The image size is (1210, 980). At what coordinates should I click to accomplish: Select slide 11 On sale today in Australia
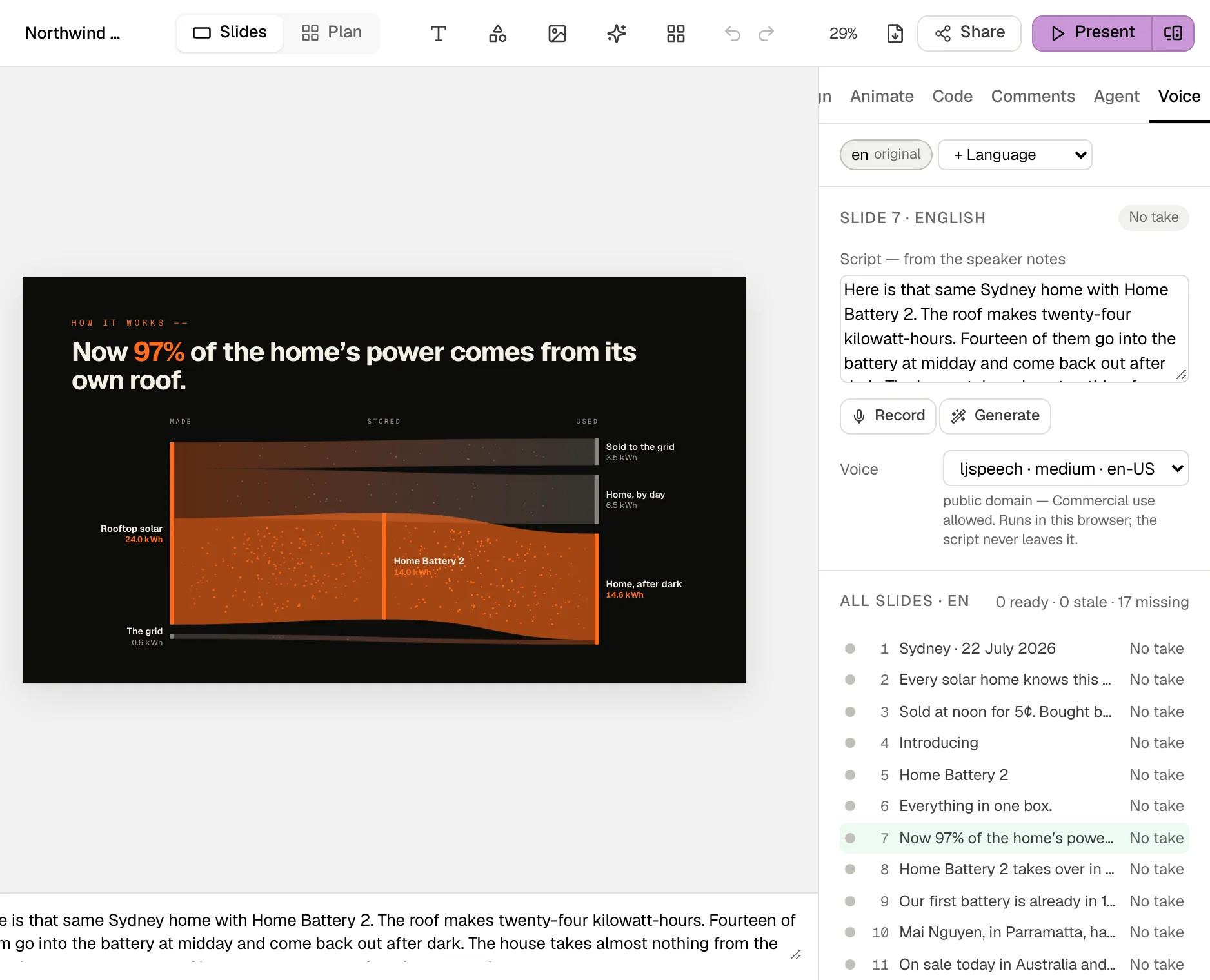point(1014,965)
